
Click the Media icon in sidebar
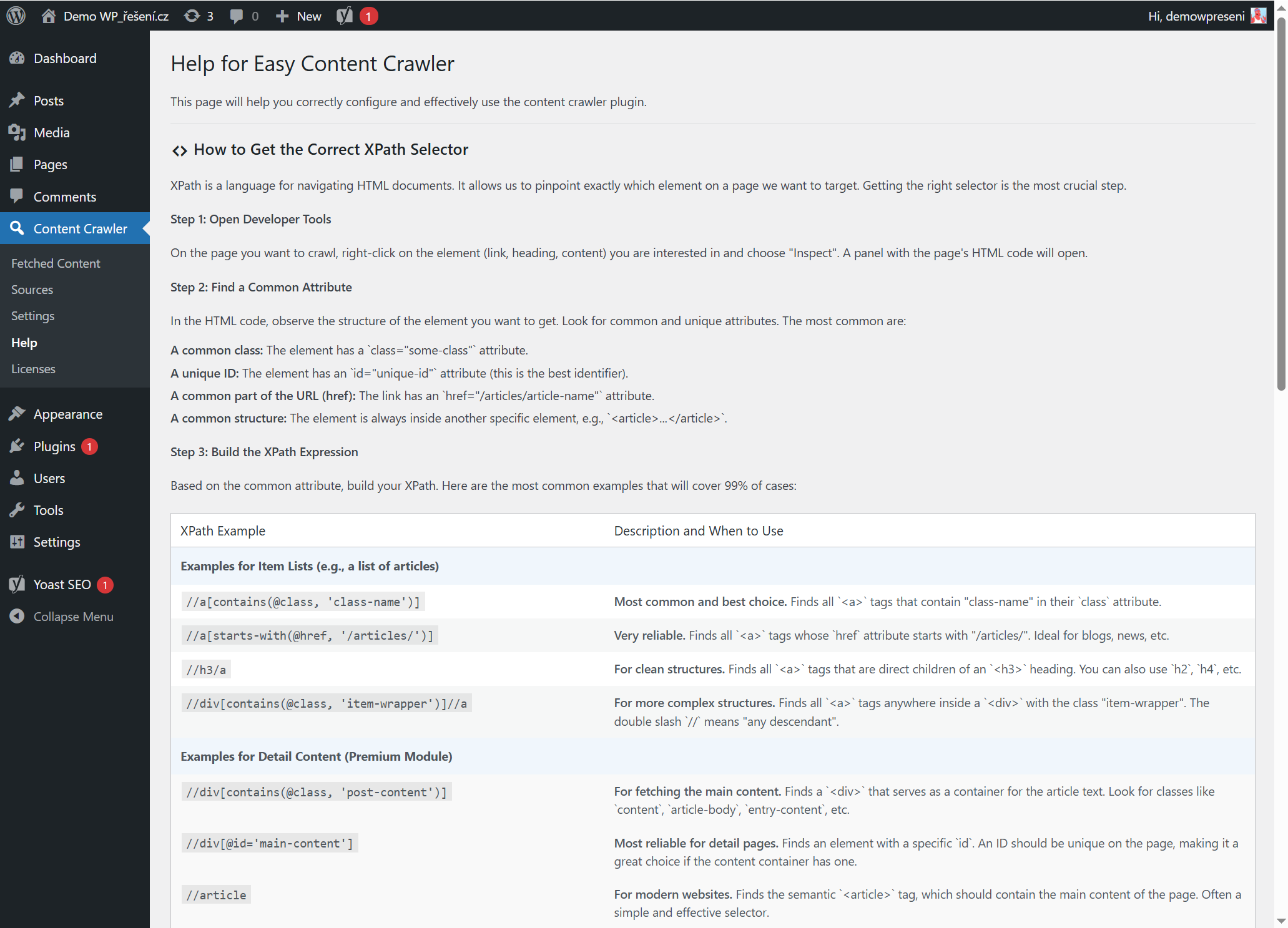17,132
